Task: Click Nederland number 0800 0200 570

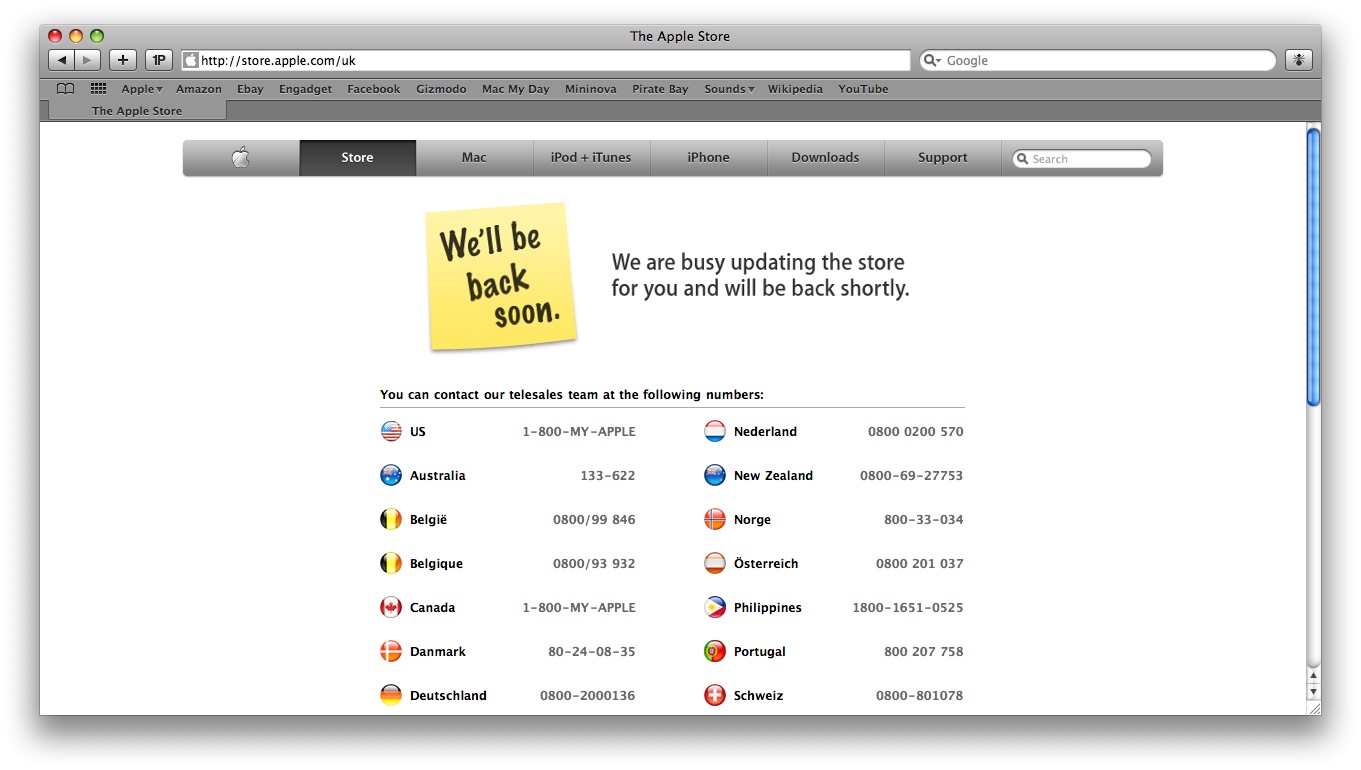Action: pyautogui.click(x=916, y=432)
